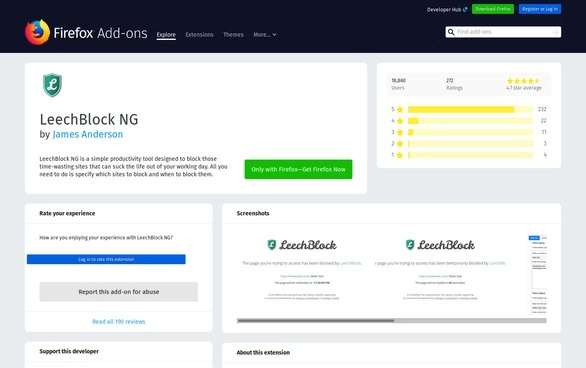Viewport: 586px width, 368px height.
Task: Click the star icon in the 2-star row
Action: 400,143
